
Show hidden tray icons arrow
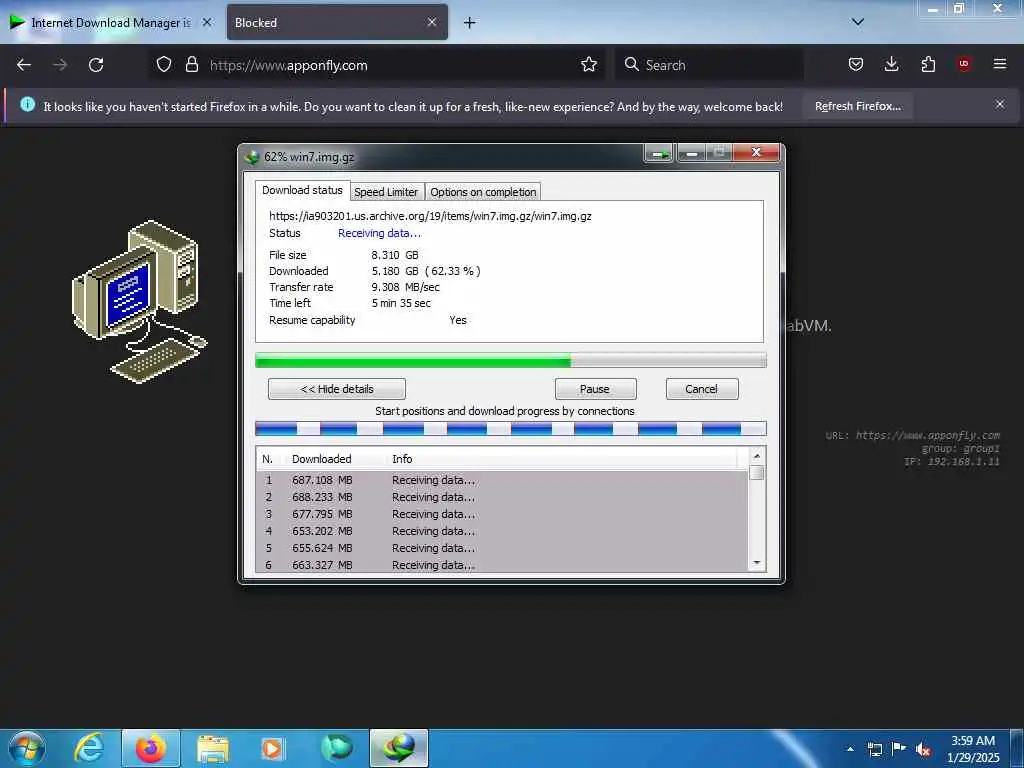[x=850, y=750]
